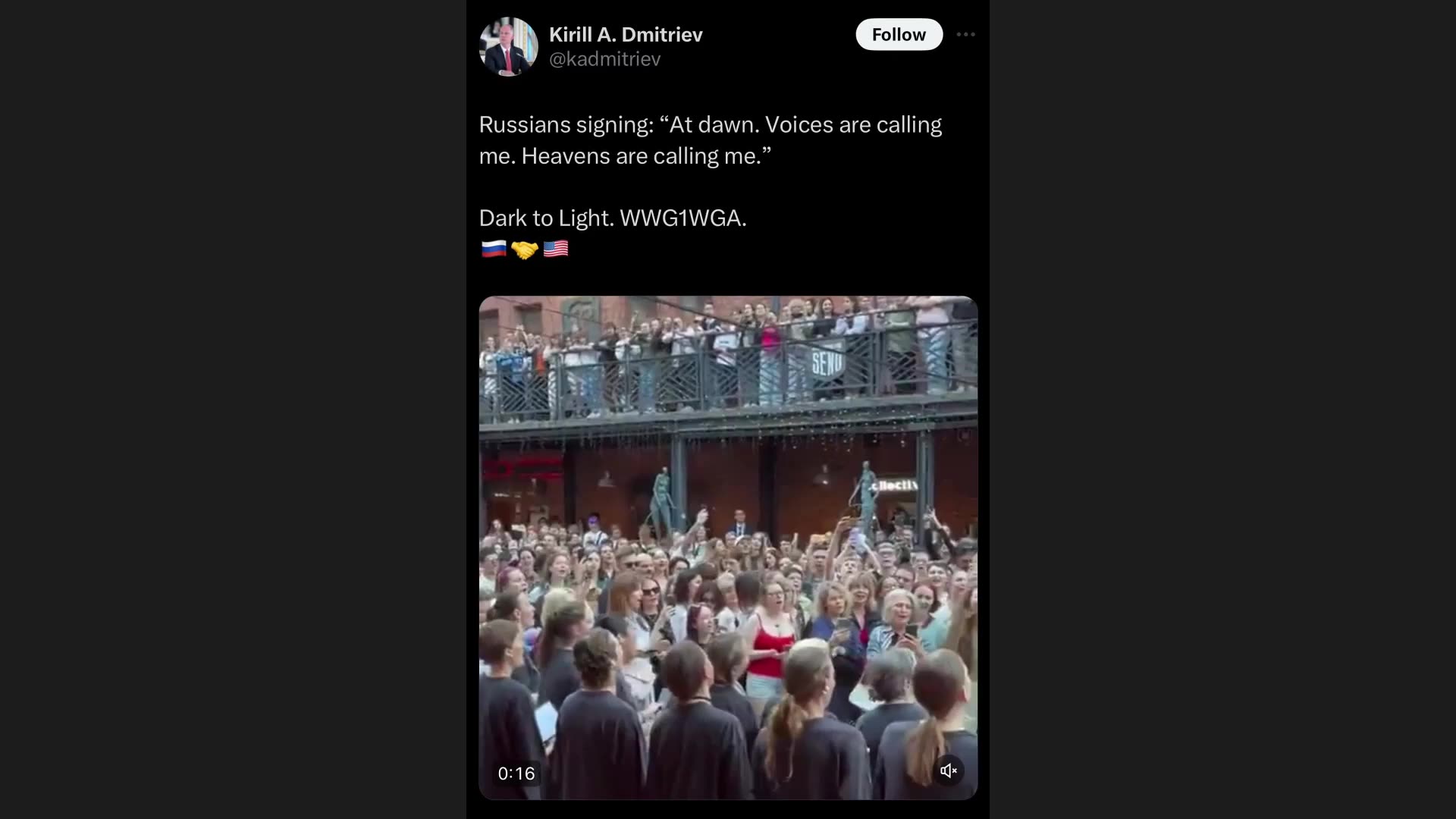This screenshot has height=819, width=1456.
Task: Open the three-dot more options menu
Action: tap(965, 34)
